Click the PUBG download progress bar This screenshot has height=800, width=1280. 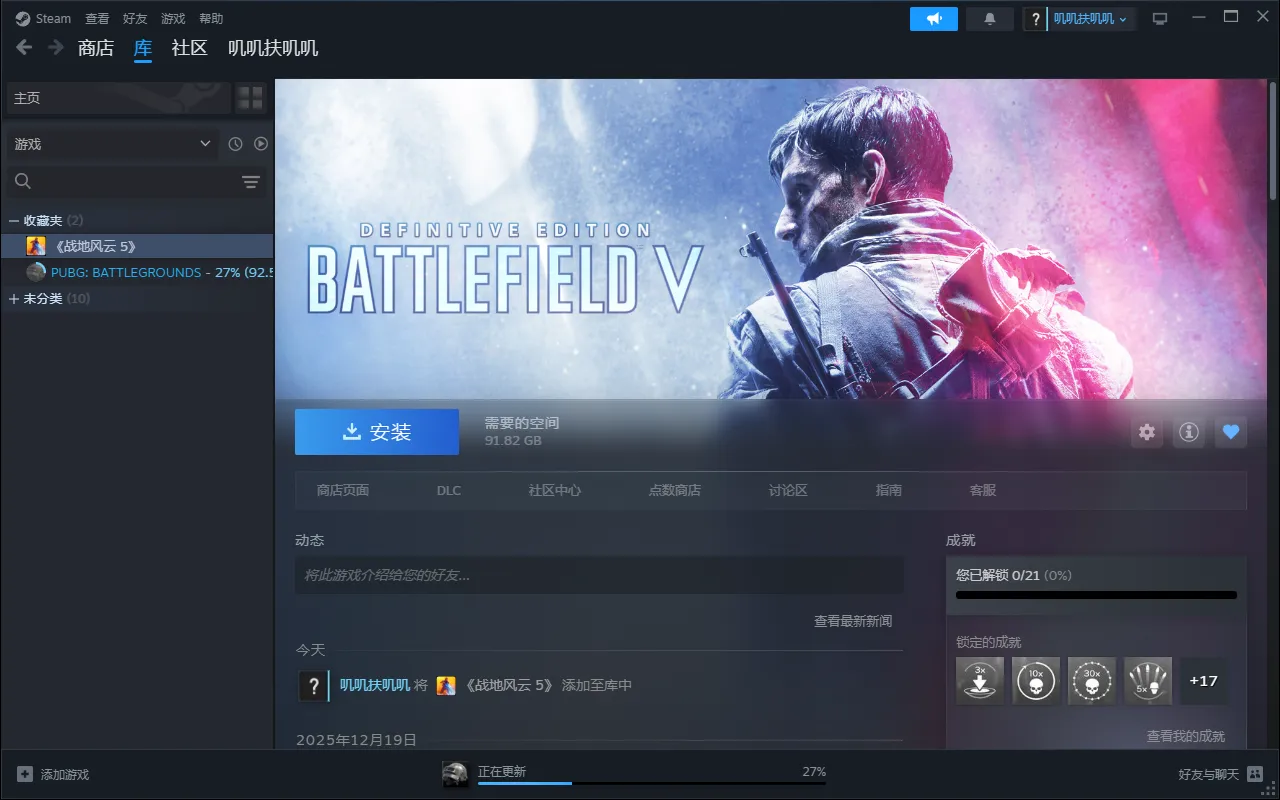(651, 783)
